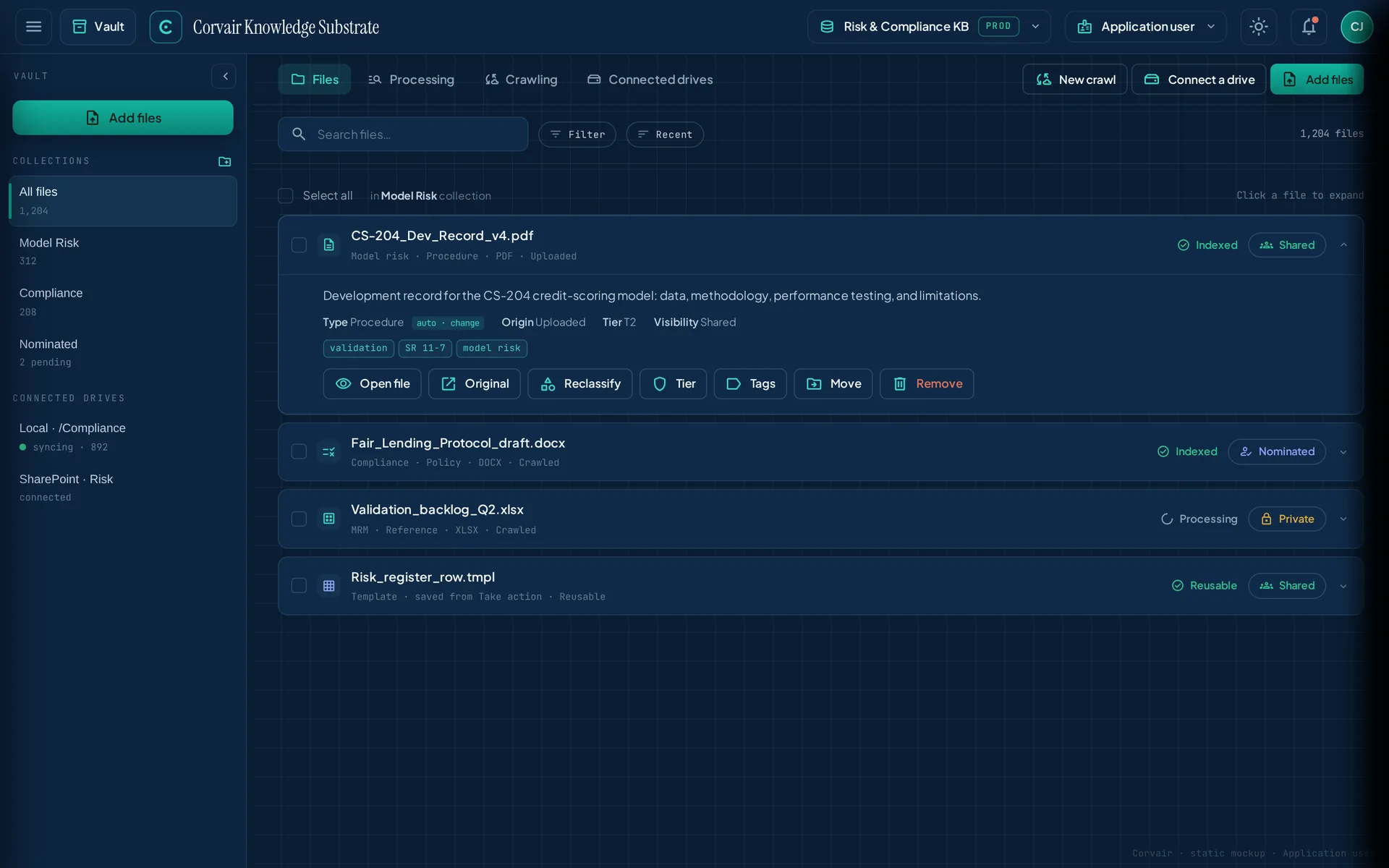Open Risk & Compliance KB dropdown

(929, 27)
